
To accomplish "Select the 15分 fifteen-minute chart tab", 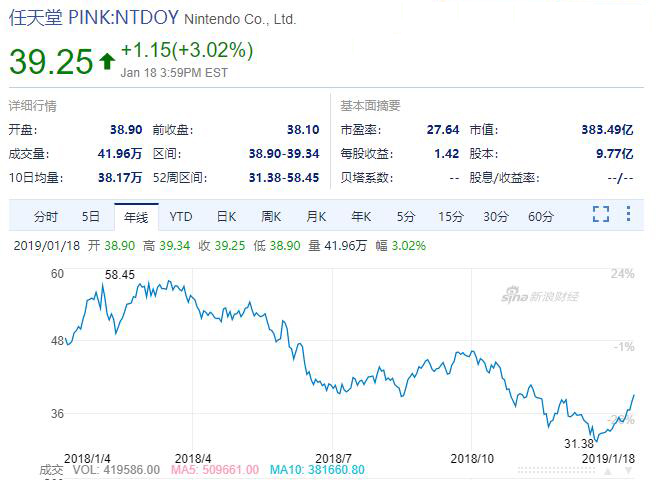I will click(x=450, y=216).
